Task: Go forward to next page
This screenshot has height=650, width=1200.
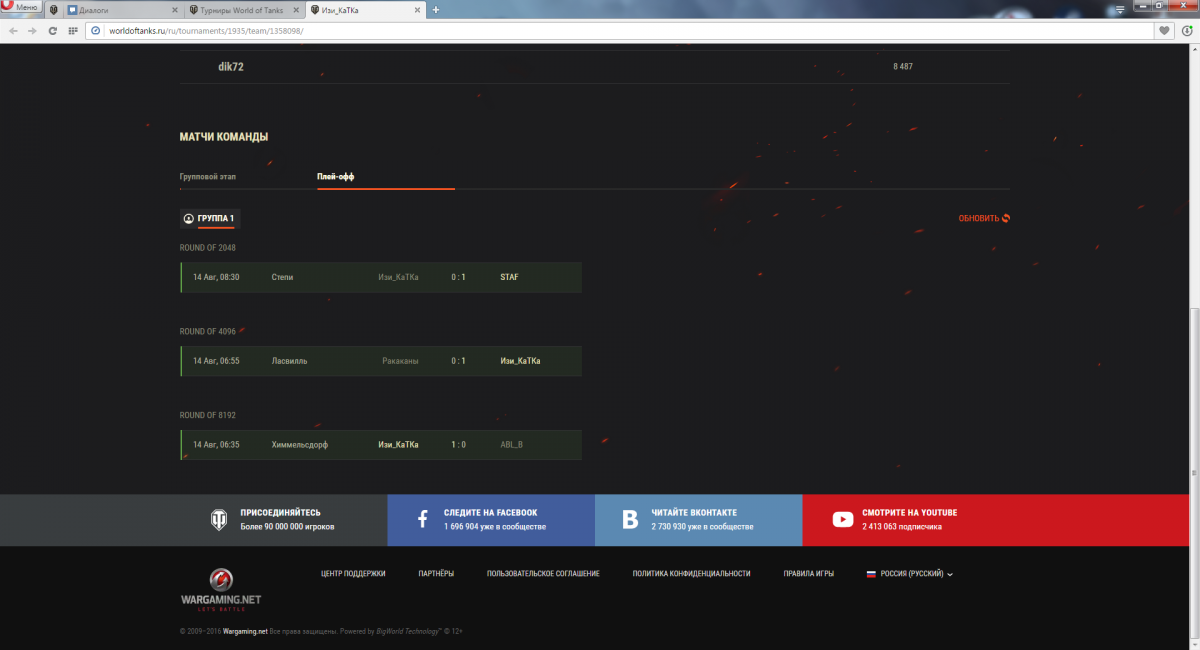Action: pos(32,31)
